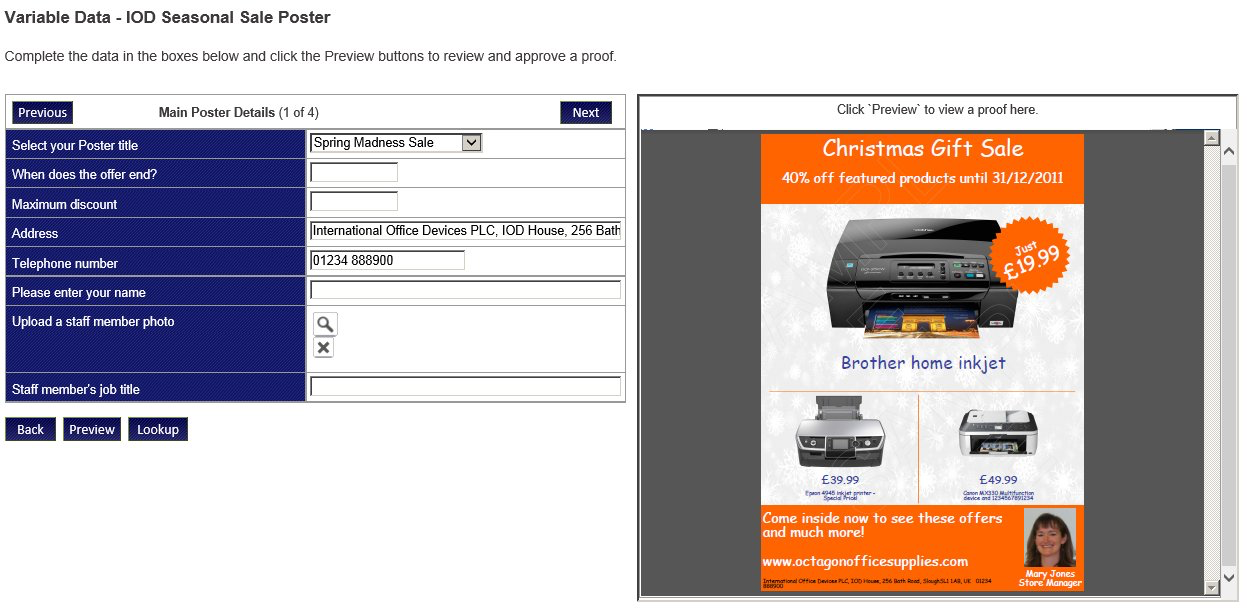The height and width of the screenshot is (609, 1247).
Task: Click the £39.99 printer price on poster
Action: (840, 480)
